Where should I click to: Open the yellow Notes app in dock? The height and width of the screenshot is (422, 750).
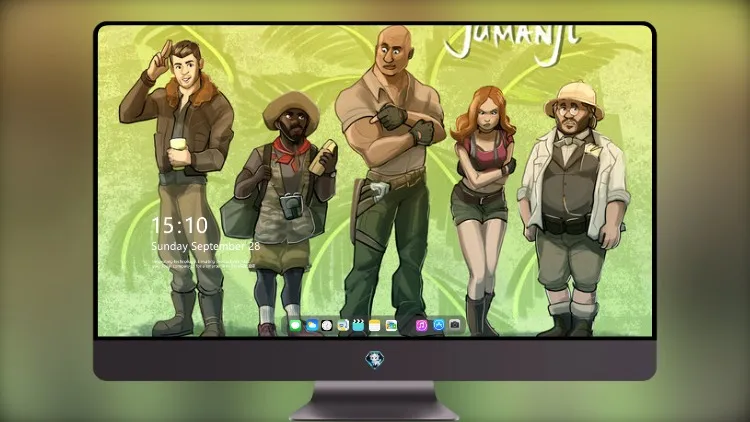click(375, 326)
